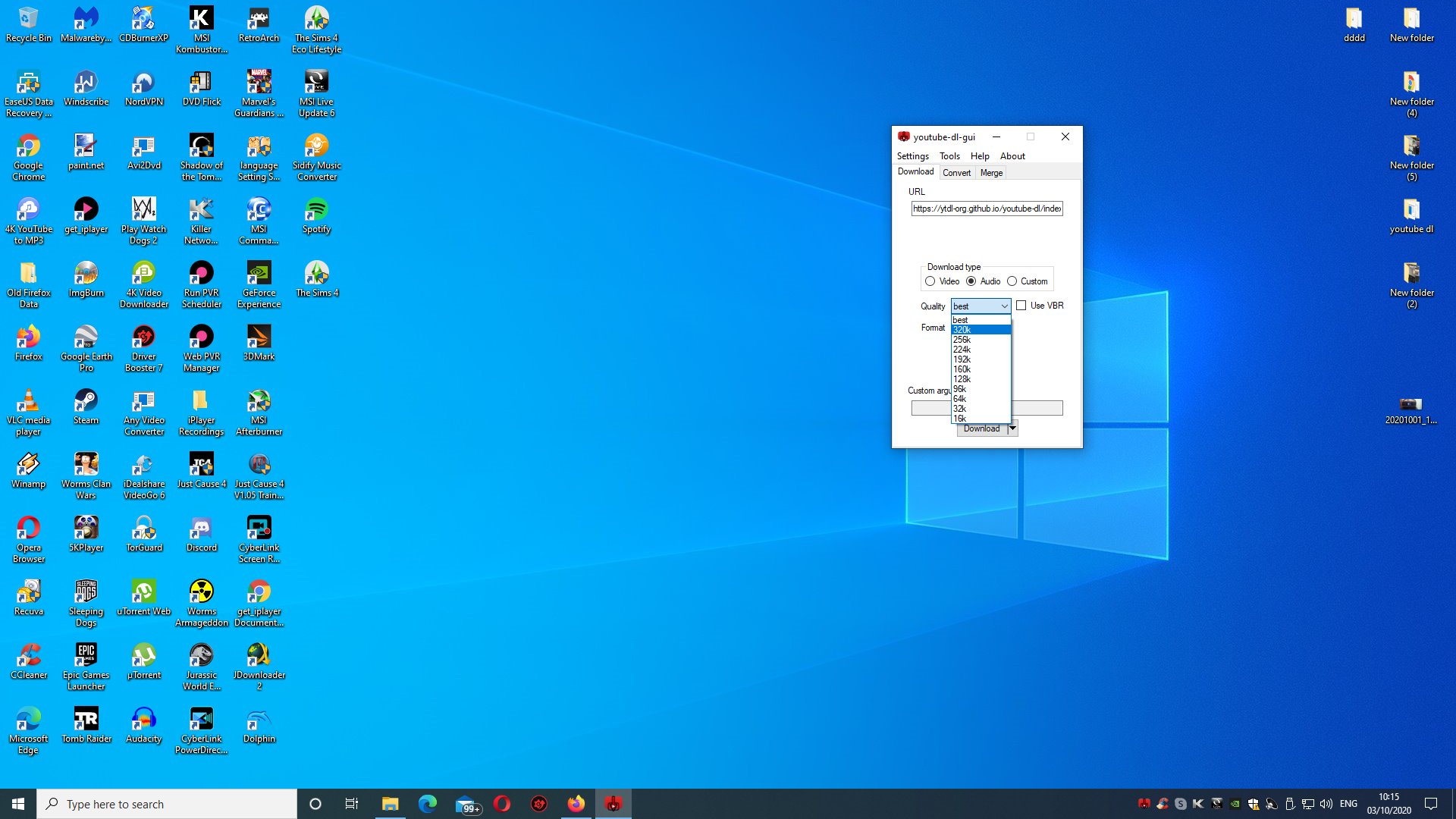Open the Spotify desktop icon
The width and height of the screenshot is (1456, 819).
pos(316,216)
